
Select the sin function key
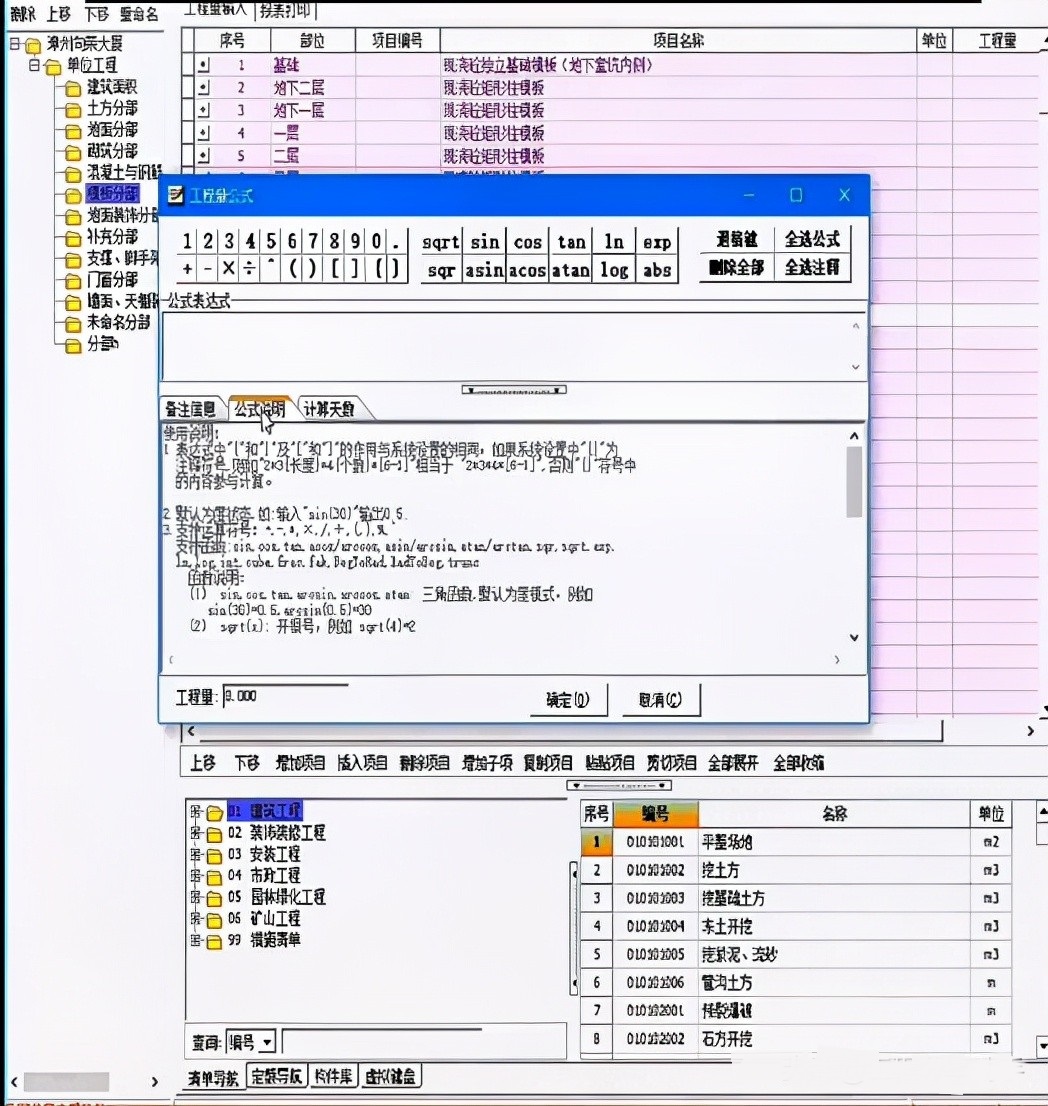(x=483, y=242)
